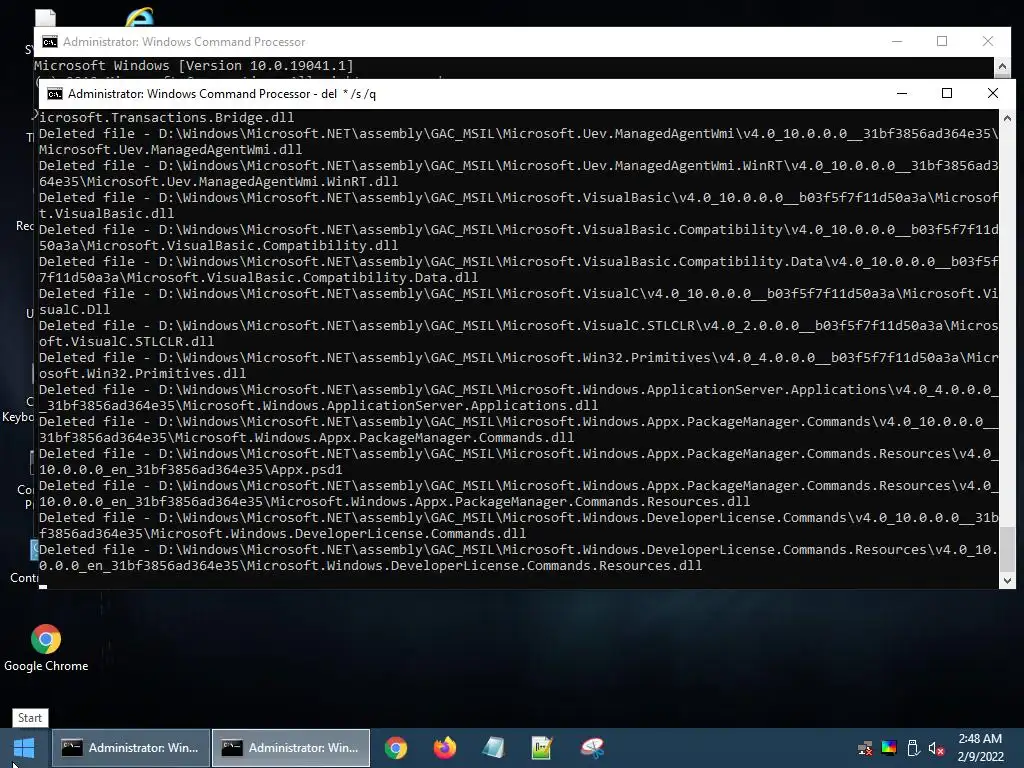Image resolution: width=1024 pixels, height=768 pixels.
Task: Click the 't.VisualBasic.dll' line
Action: (x=106, y=214)
